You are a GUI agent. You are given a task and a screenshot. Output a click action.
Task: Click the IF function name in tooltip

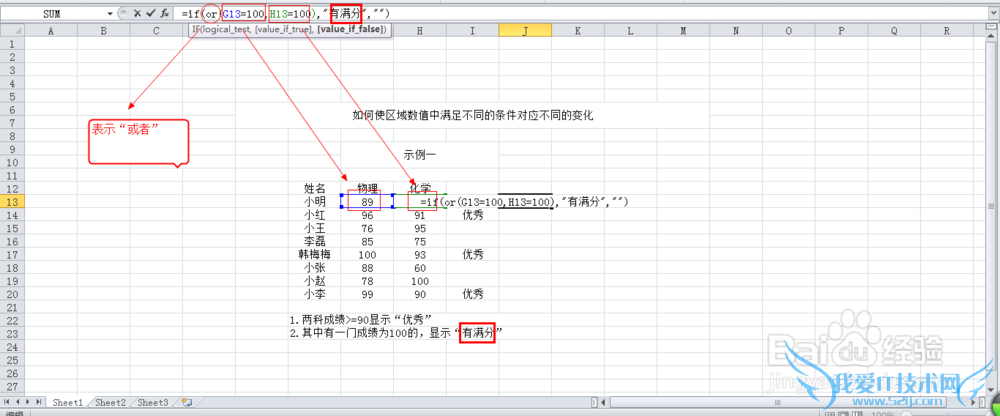tap(196, 29)
